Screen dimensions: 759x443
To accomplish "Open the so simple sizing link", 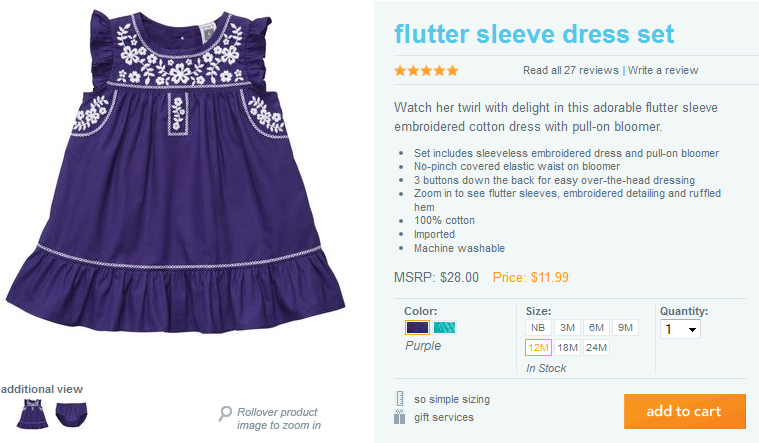I will coord(452,399).
